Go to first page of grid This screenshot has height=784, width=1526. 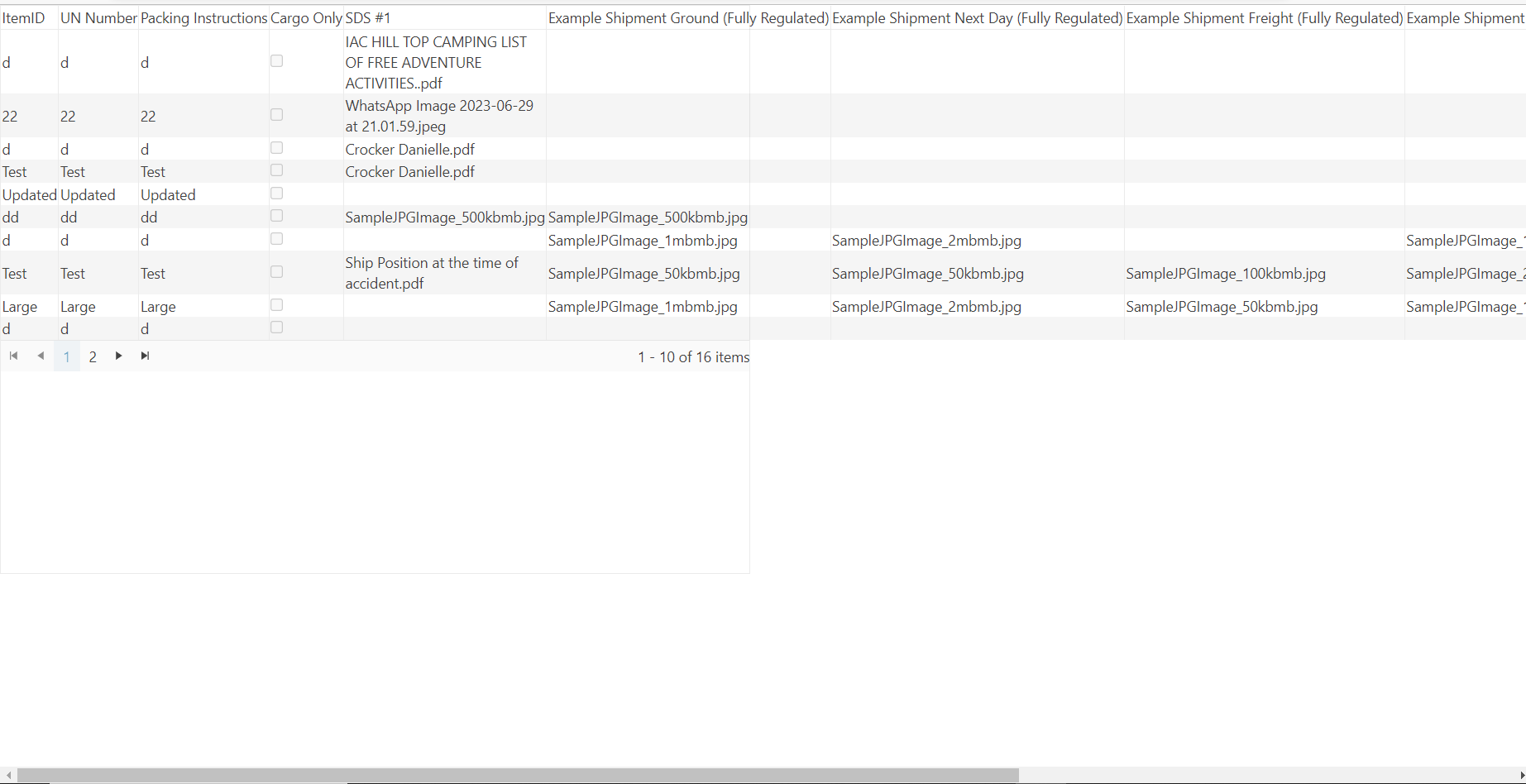tap(14, 356)
